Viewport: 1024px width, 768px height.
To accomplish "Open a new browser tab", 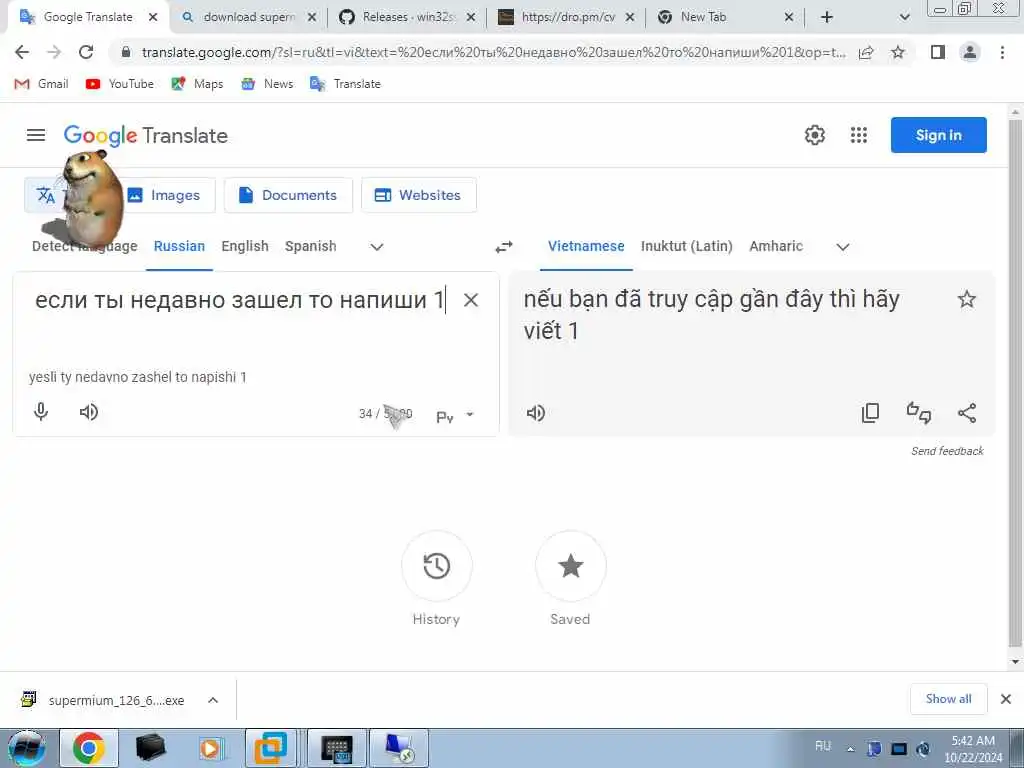I will 827,17.
